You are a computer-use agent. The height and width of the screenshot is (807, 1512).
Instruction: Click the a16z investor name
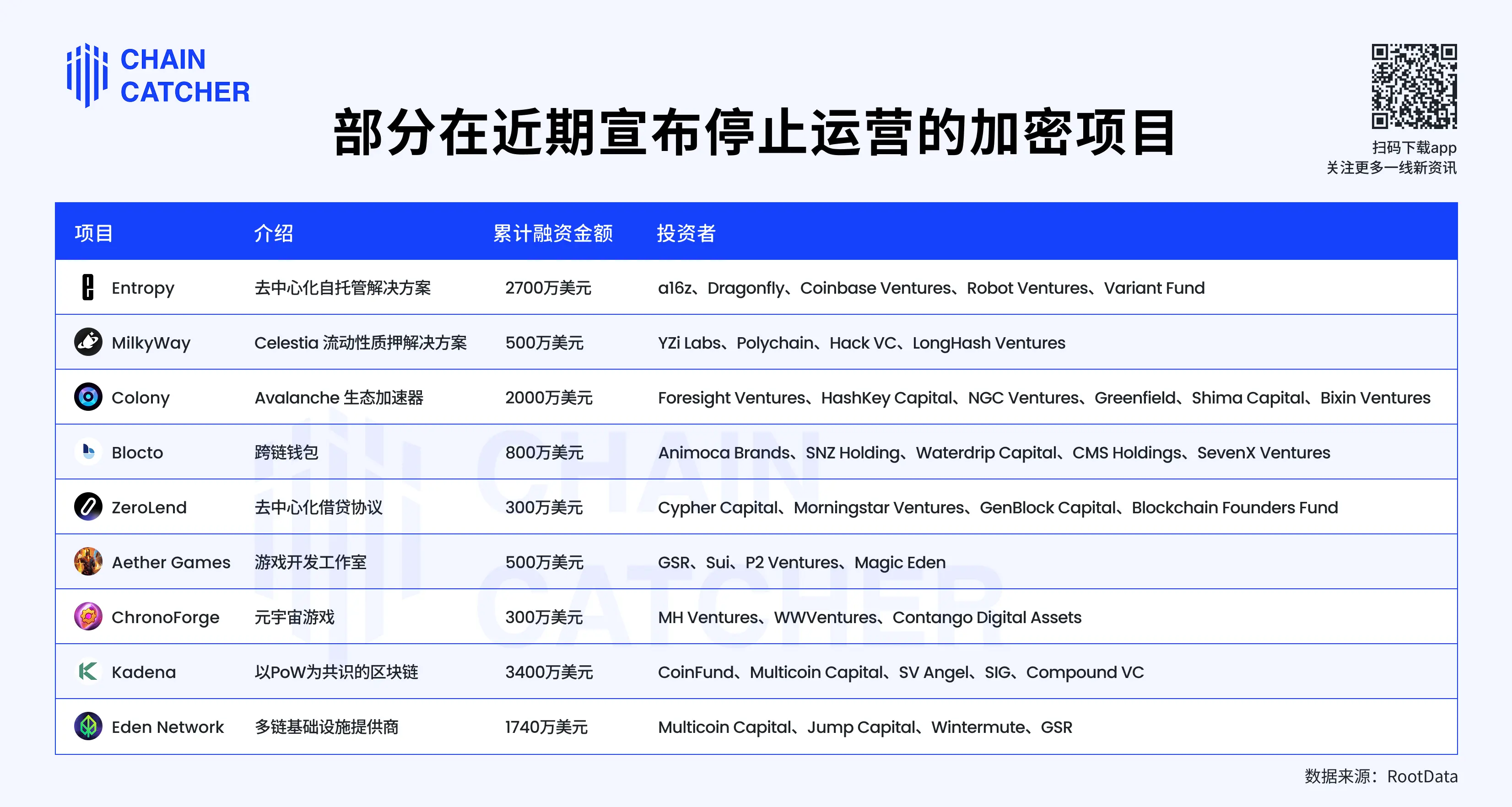(x=676, y=288)
